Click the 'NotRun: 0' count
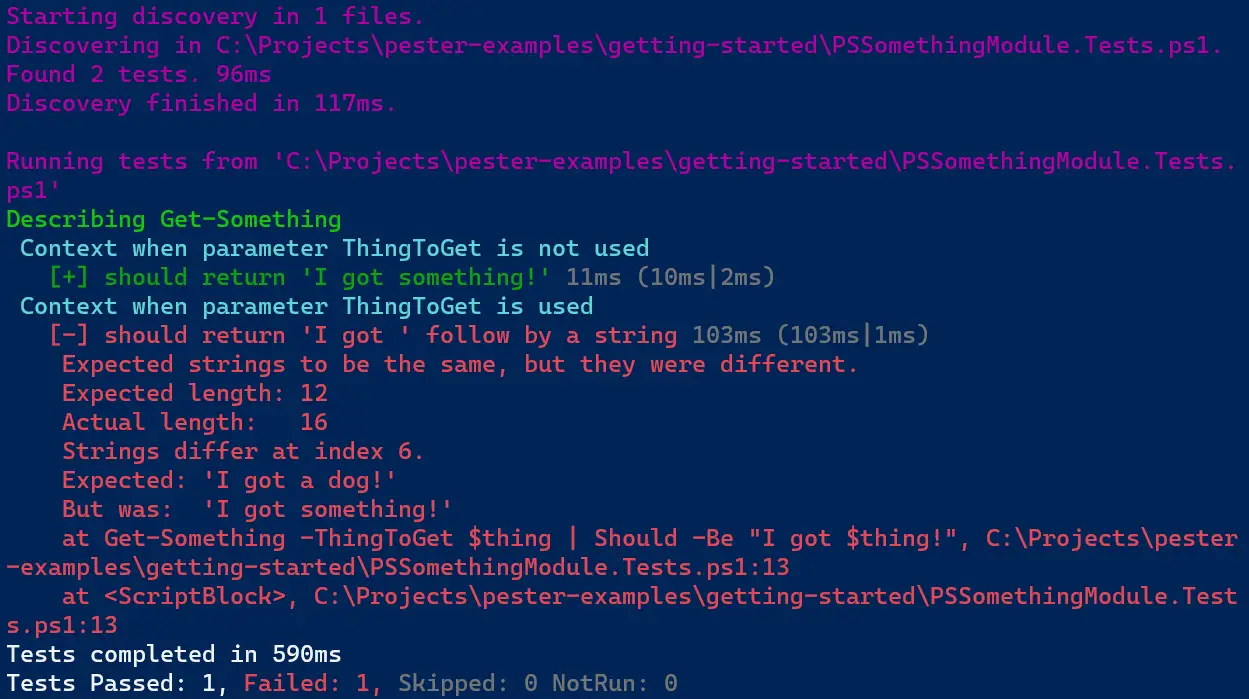Image resolution: width=1249 pixels, height=699 pixels. pyautogui.click(x=615, y=684)
